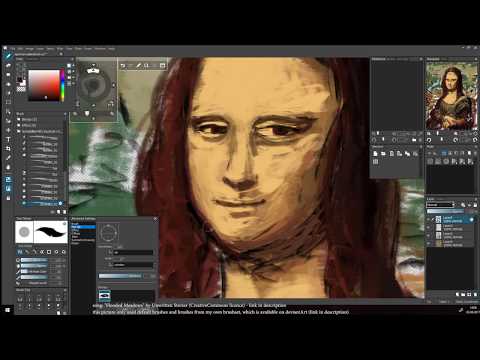Image resolution: width=480 pixels, height=360 pixels.
Task: Open the Sub Tool brush panel menu
Action: point(65,114)
